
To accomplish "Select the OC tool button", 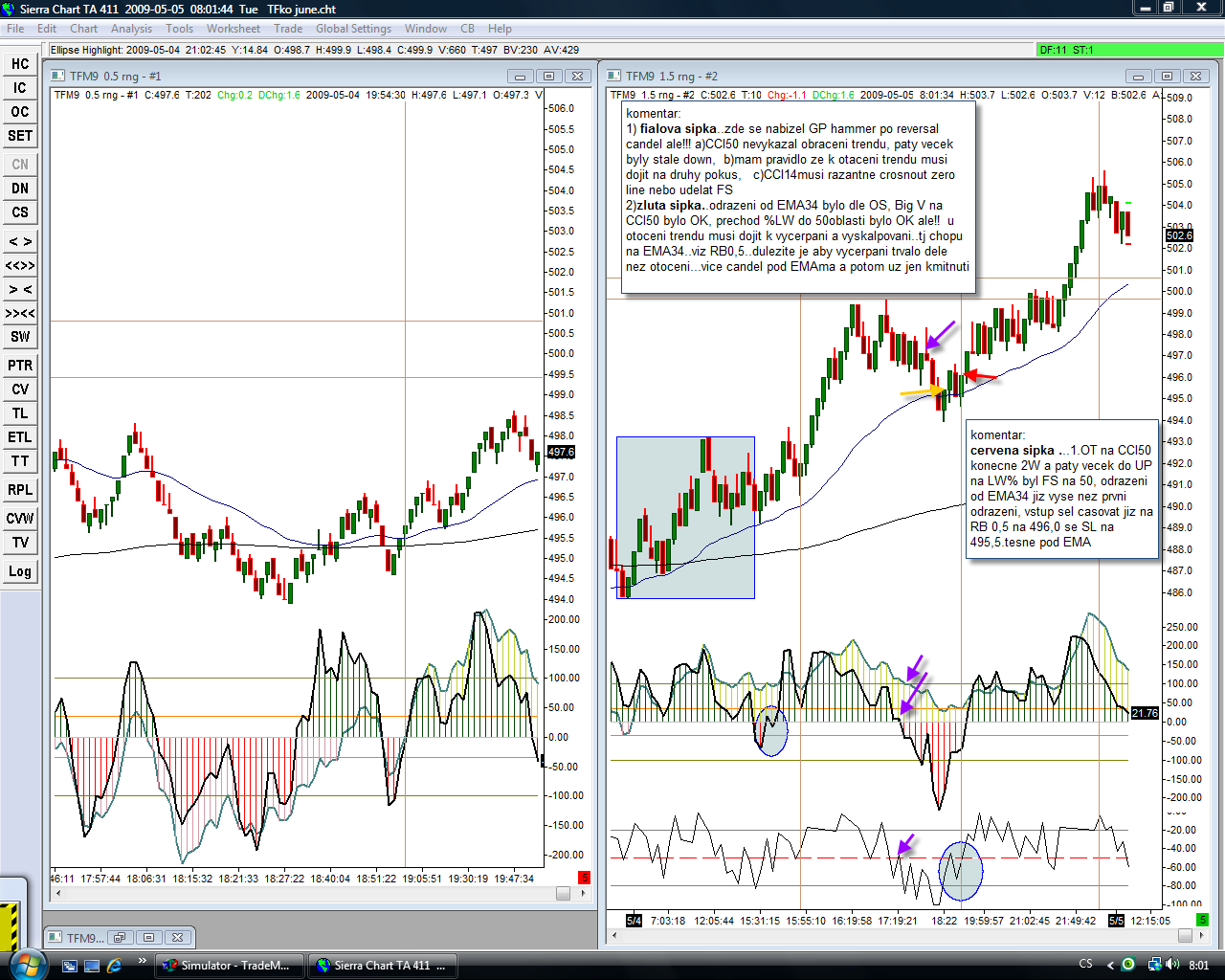I will pos(20,112).
